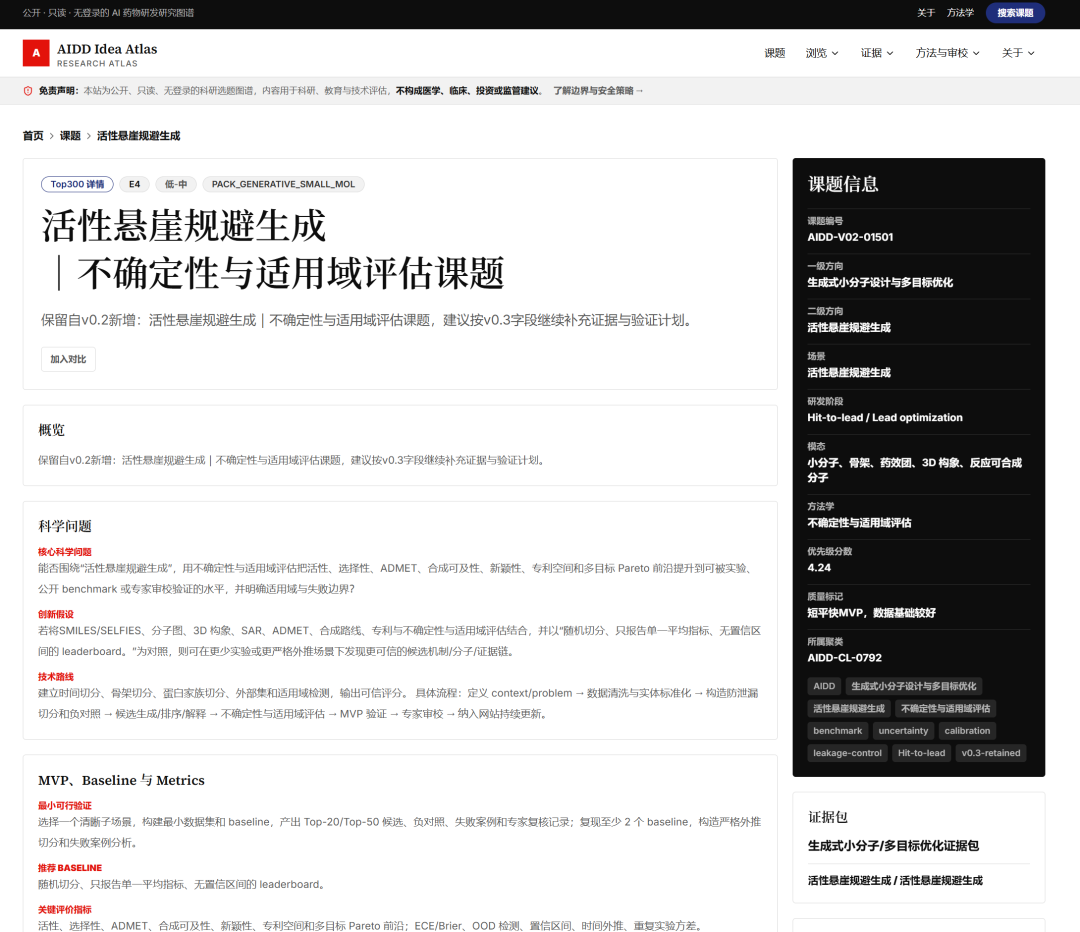Viewport: 1080px width, 932px height.
Task: Expand the 证据 navigation dropdown
Action: [877, 53]
